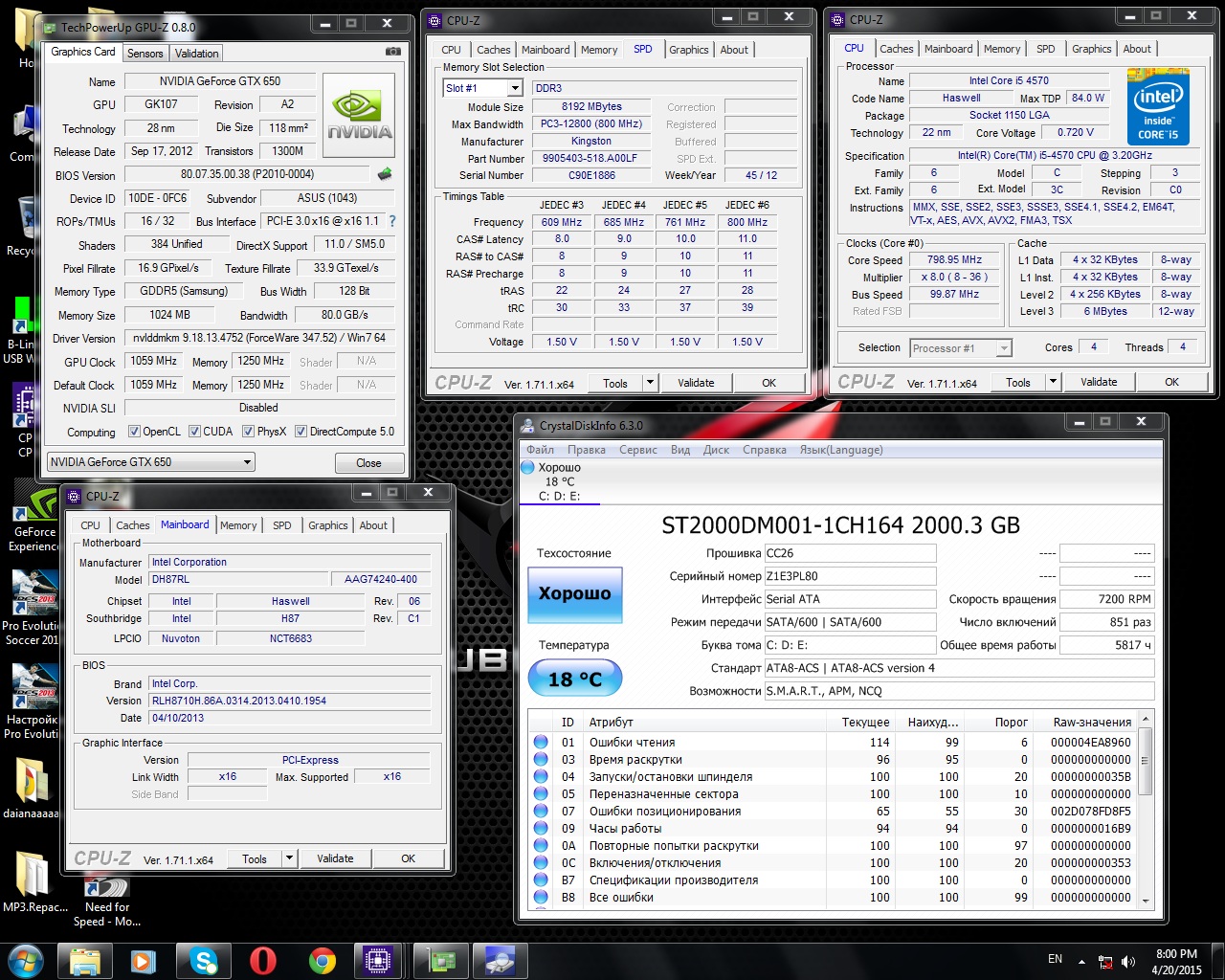
Task: Click Validate in the SPD CPU-Z window
Action: point(696,383)
